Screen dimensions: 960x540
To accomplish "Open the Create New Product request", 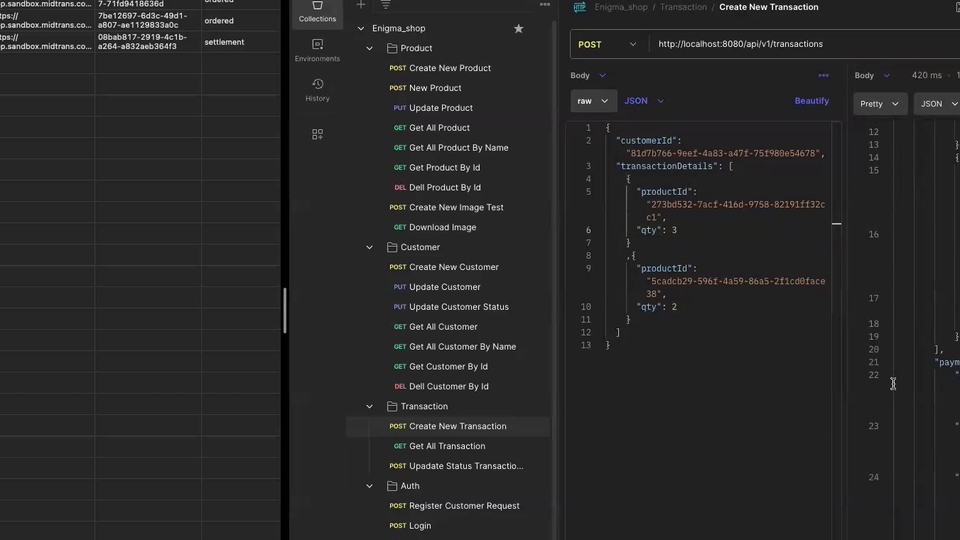I will point(449,68).
